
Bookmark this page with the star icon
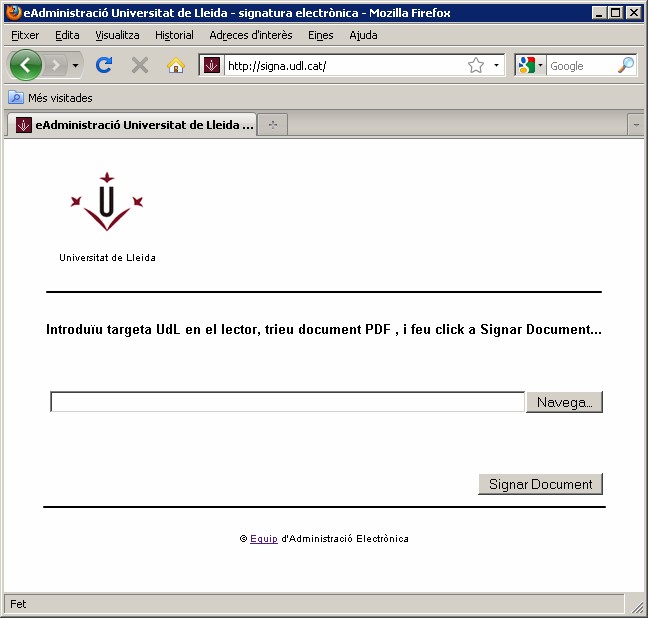(476, 65)
